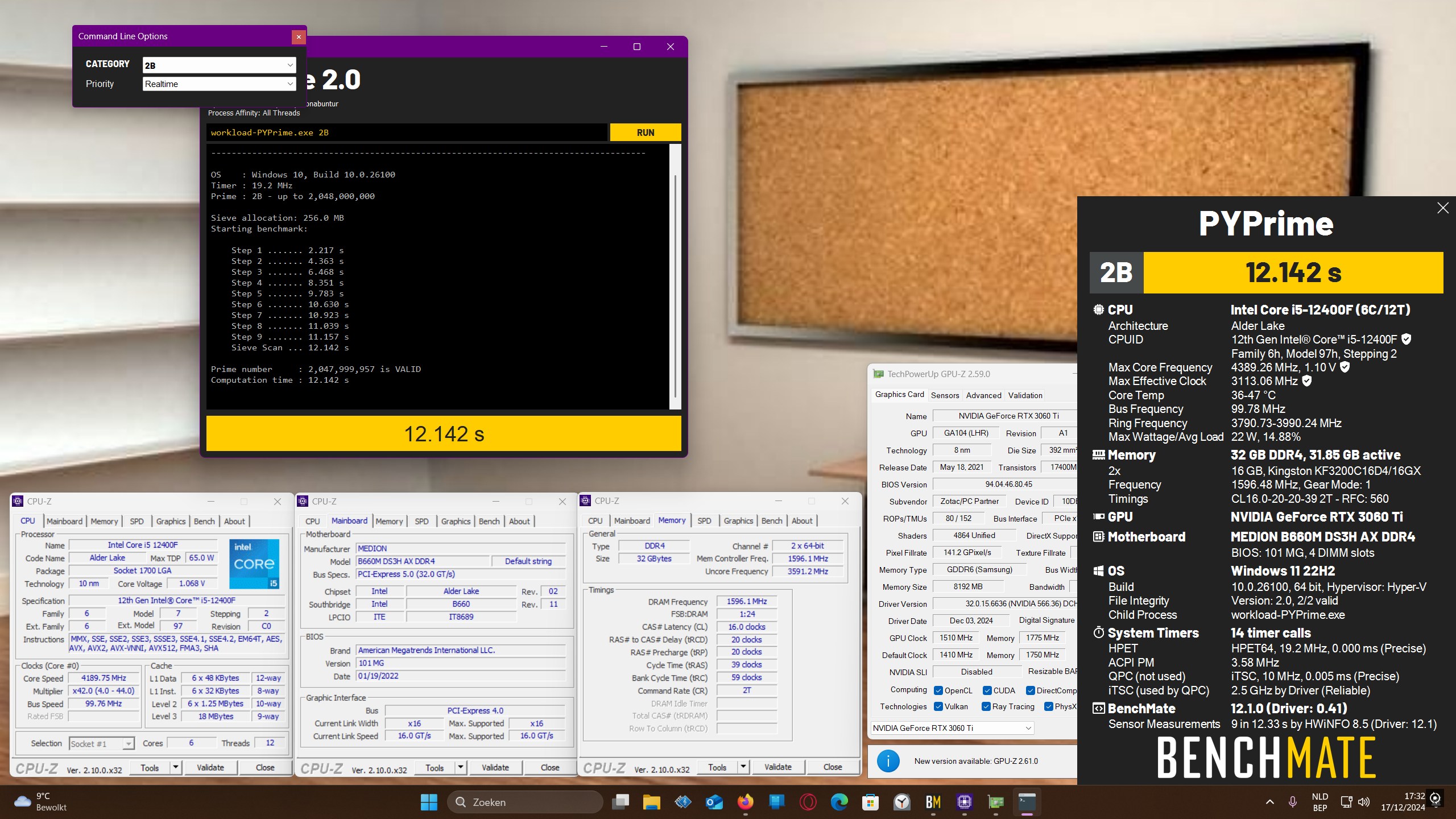
Task: Switch to BenchMate taskbar icon
Action: click(x=933, y=802)
